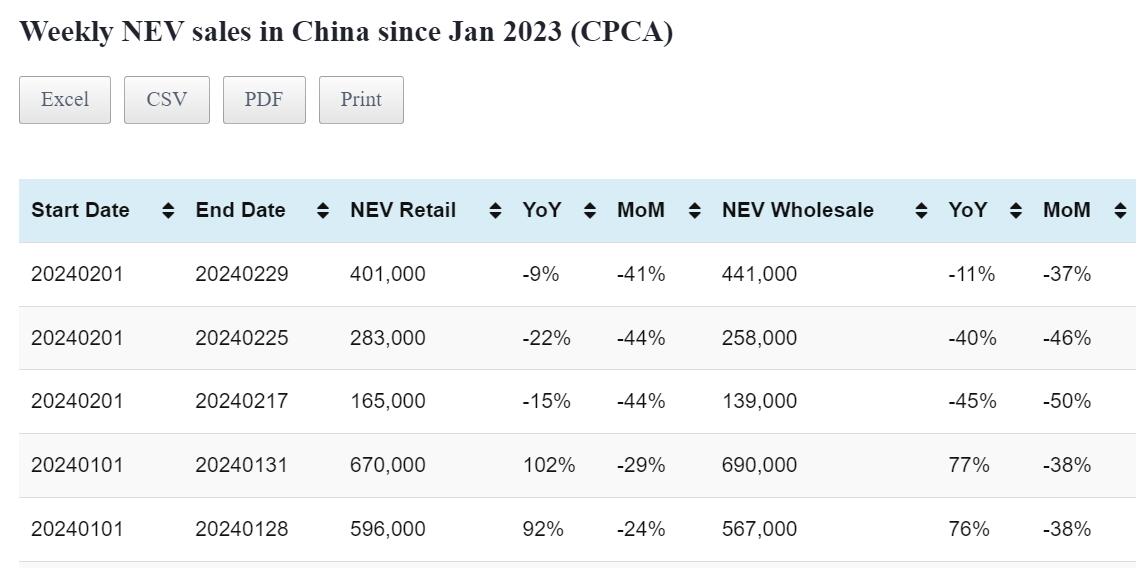This screenshot has width=1145, height=568.
Task: Click sort arrows beside the wholesale MoM header
Action: (1120, 211)
